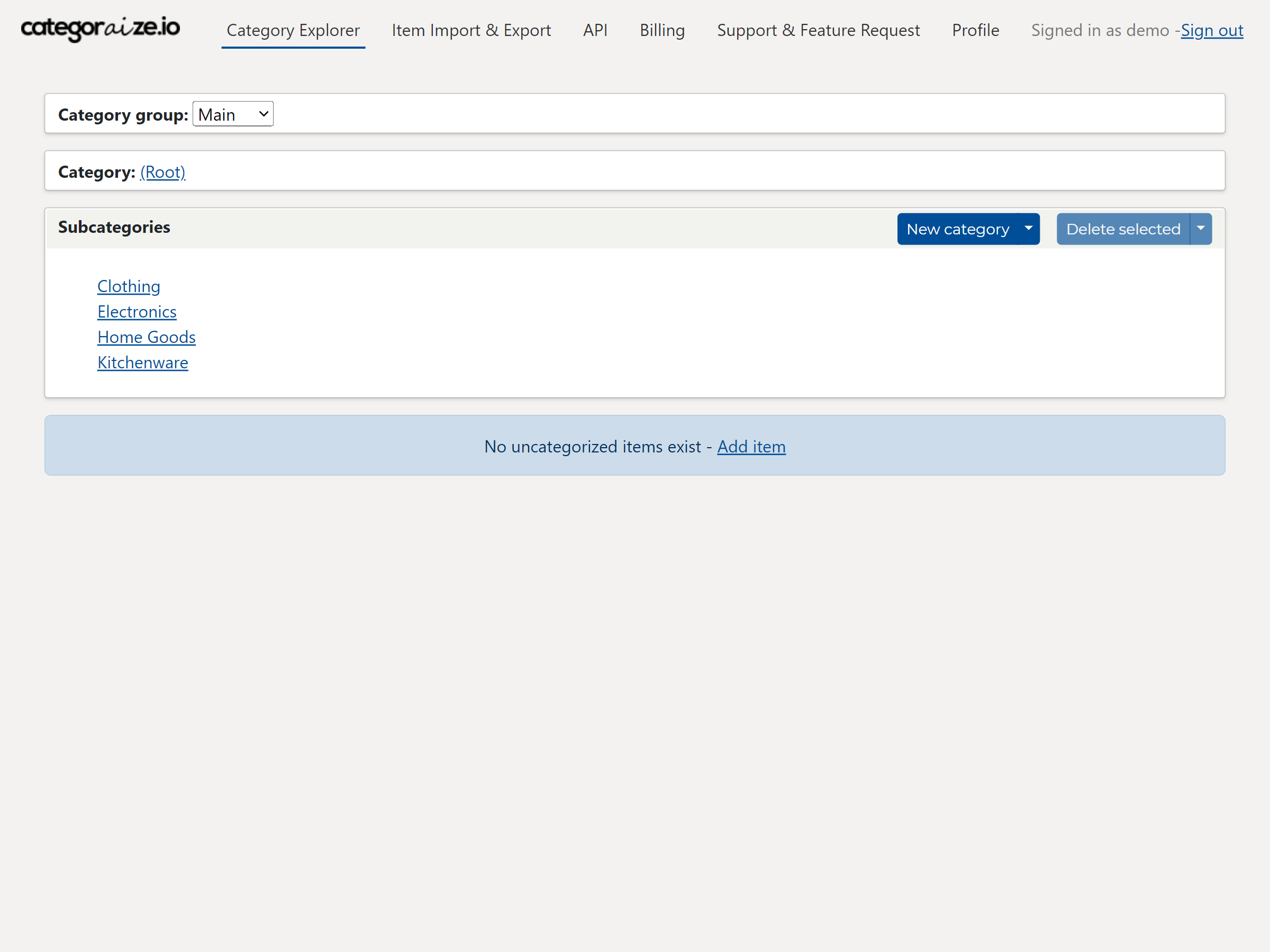
Task: Open Support & Feature Request page
Action: pyautogui.click(x=818, y=31)
